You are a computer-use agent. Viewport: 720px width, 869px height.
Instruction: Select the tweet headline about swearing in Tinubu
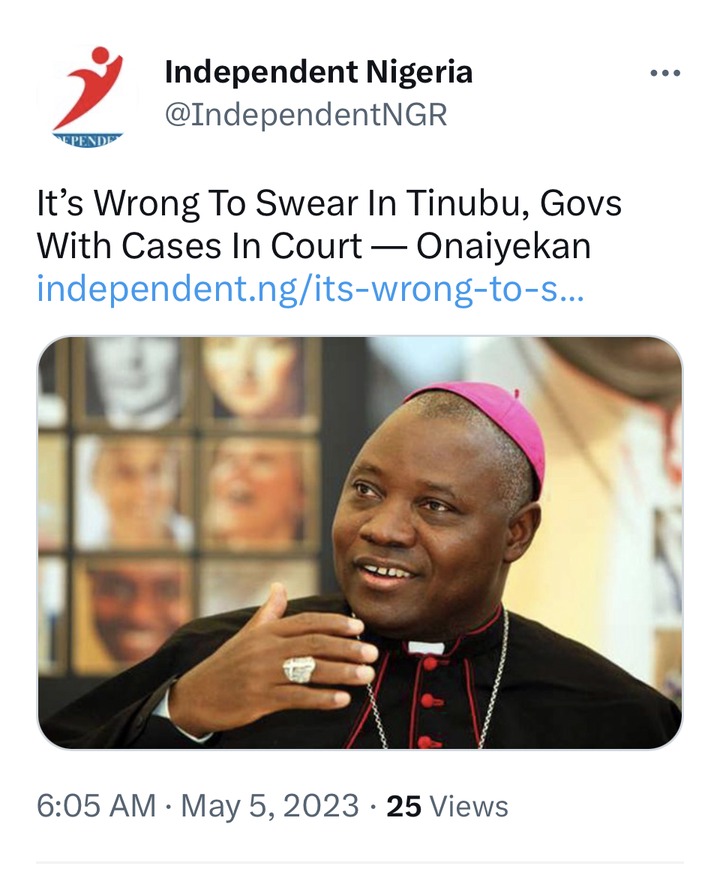click(329, 224)
